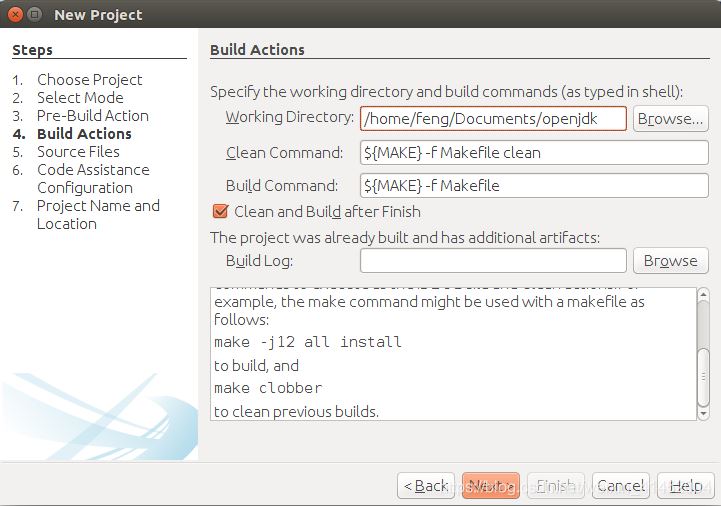This screenshot has width=721, height=506.
Task: Grab the instructions text scrollbar thumb
Action: pos(703,364)
